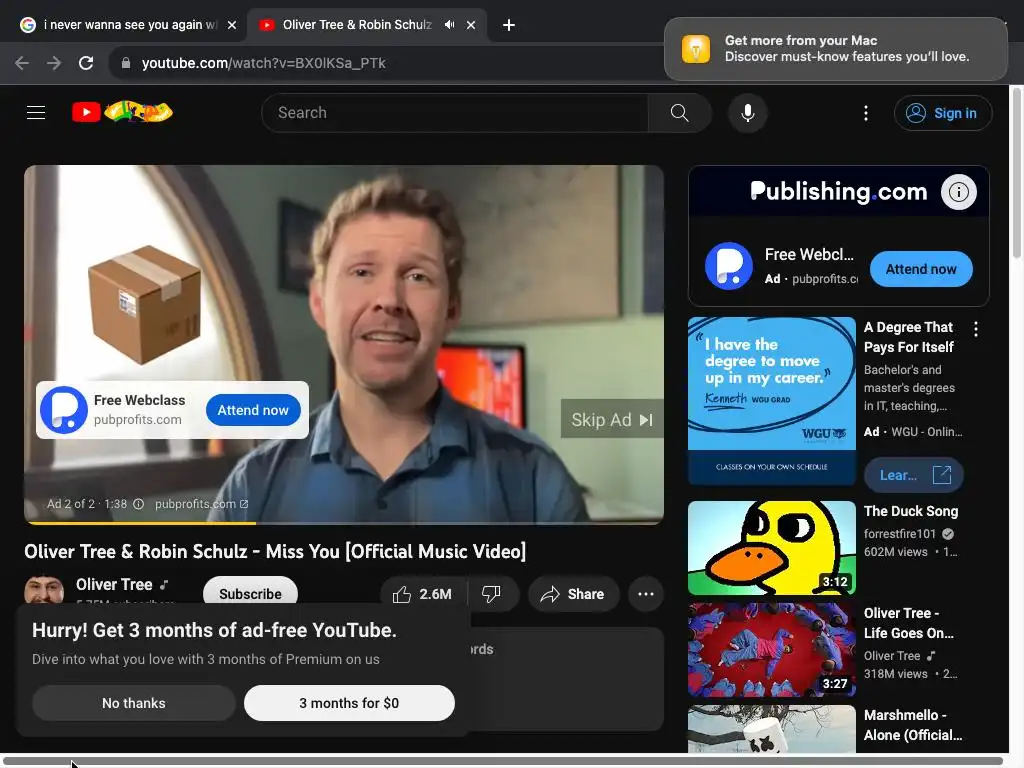Click Oliver Tree channel avatar
The width and height of the screenshot is (1024, 768).
tap(44, 590)
